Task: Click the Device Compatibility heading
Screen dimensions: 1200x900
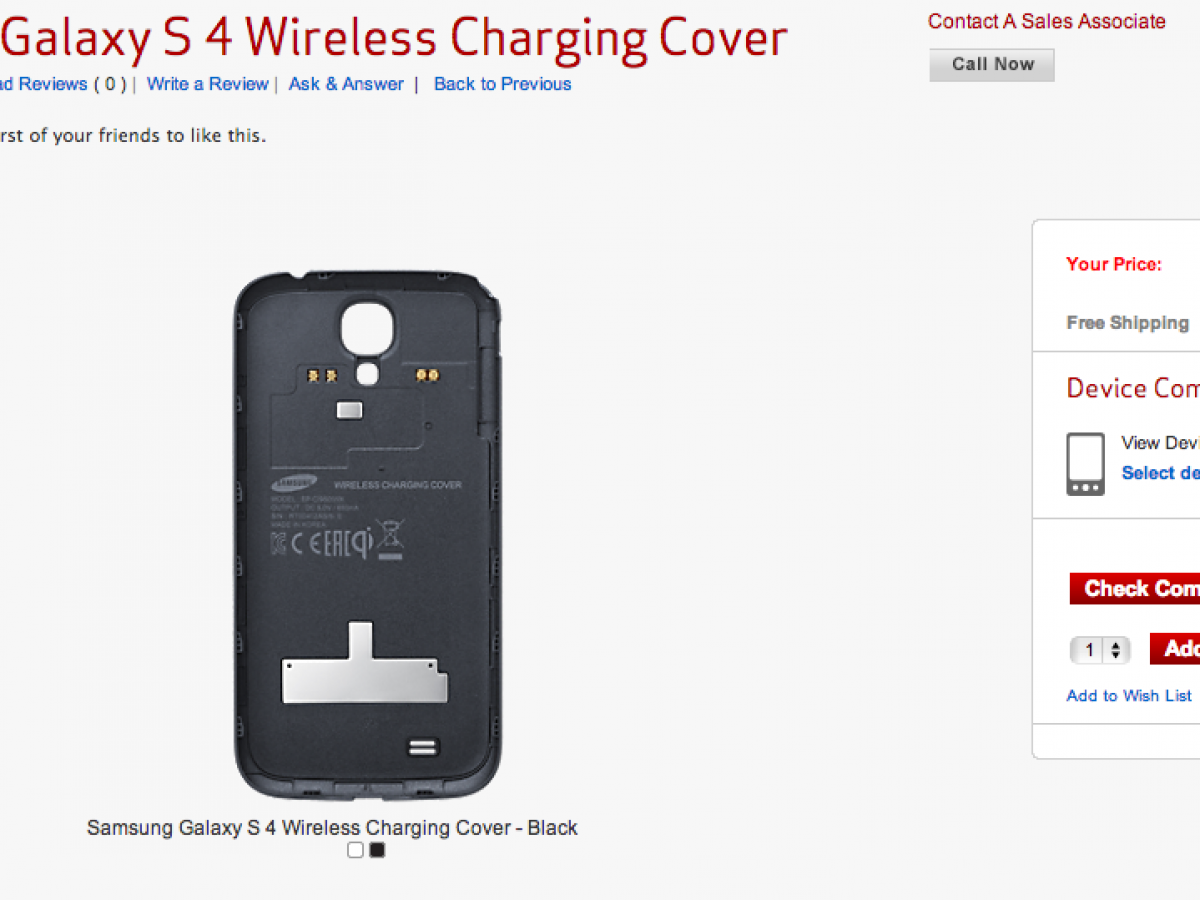Action: (x=1133, y=388)
